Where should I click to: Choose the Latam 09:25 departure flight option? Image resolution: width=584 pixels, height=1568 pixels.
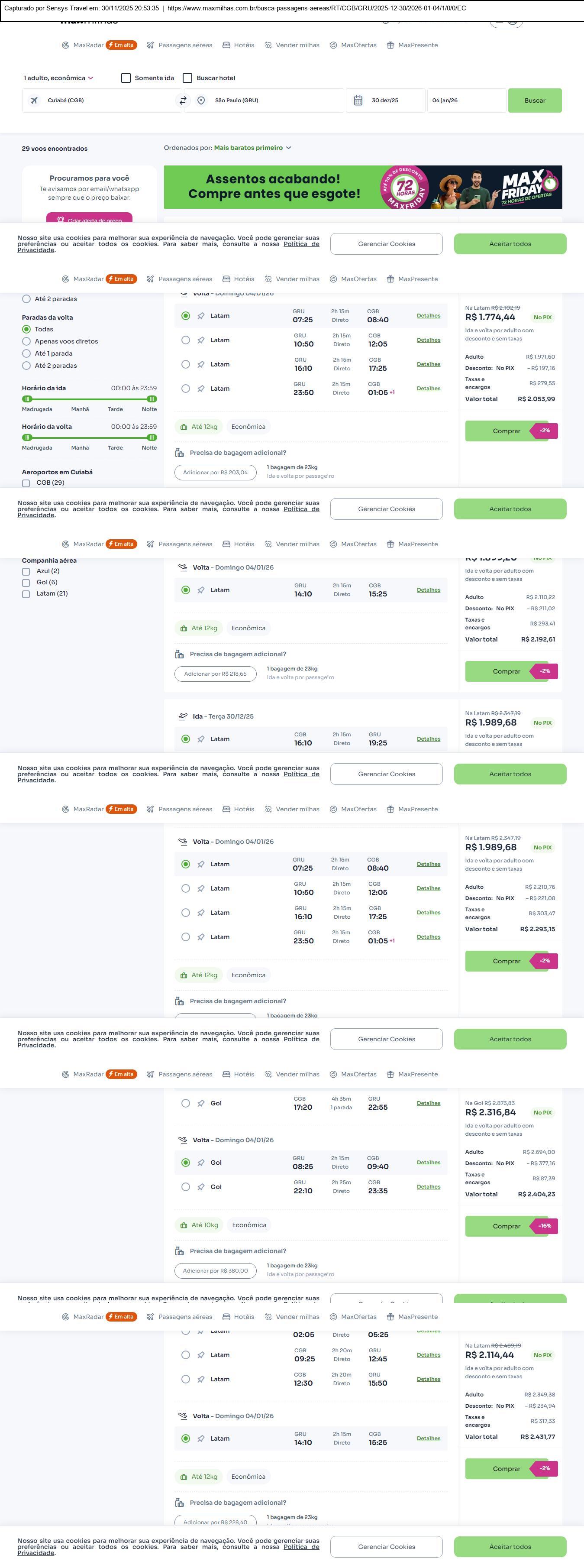(186, 1355)
